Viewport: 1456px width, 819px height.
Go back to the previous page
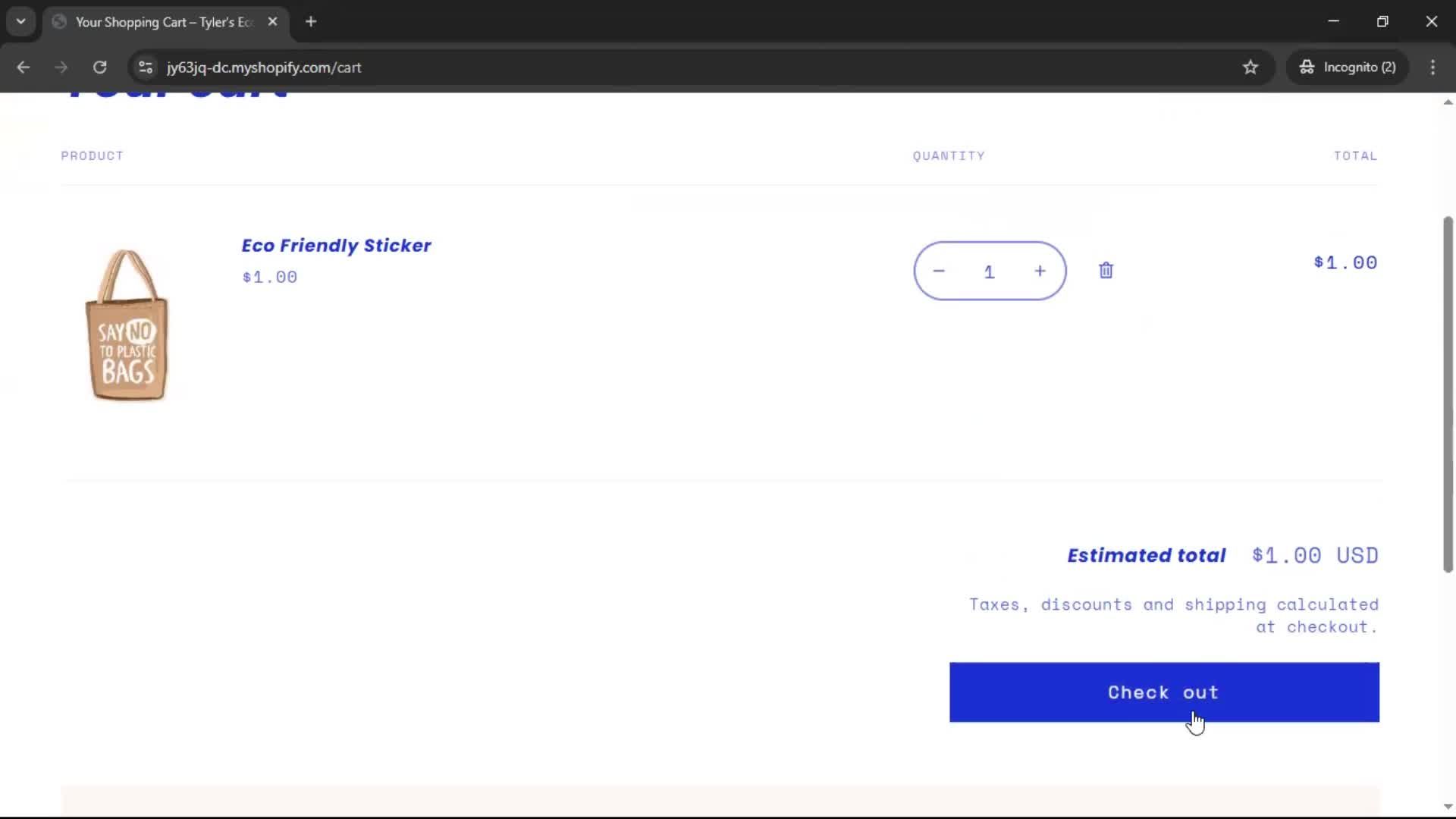click(x=24, y=67)
